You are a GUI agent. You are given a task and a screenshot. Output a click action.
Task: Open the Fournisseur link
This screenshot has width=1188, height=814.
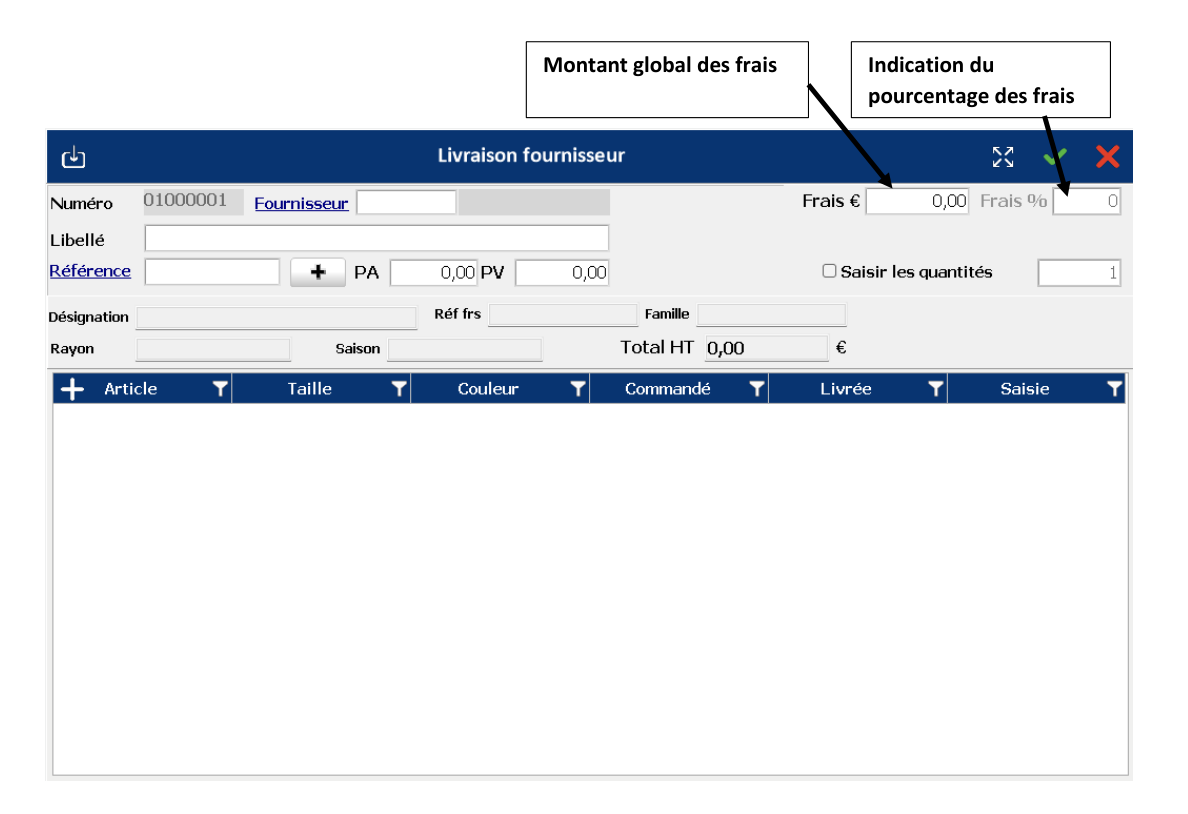click(302, 203)
